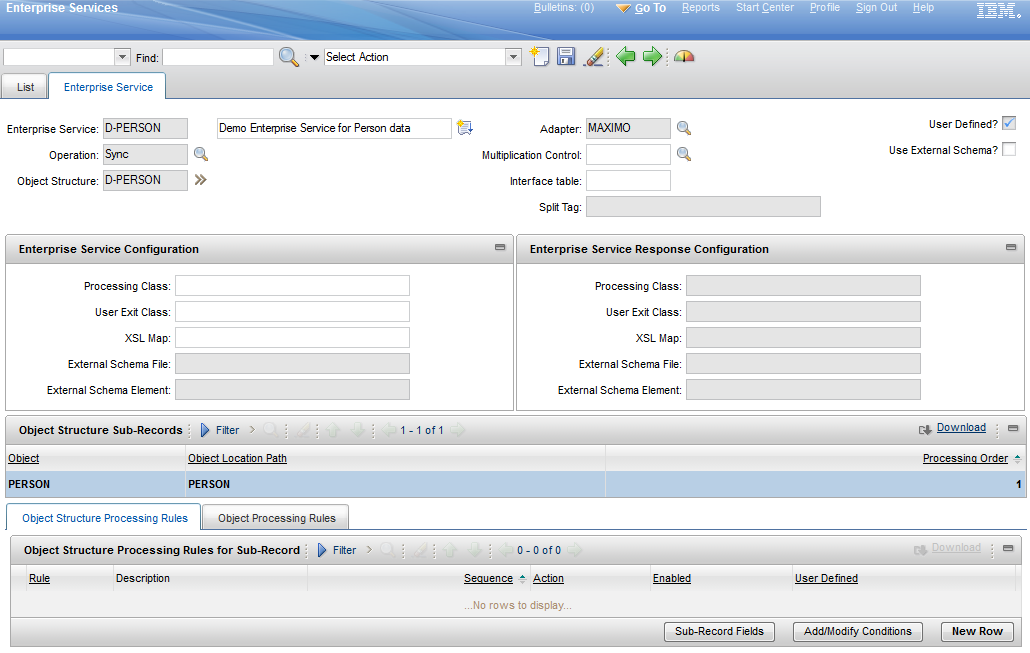The image size is (1030, 653).
Task: Create a new enterprise service record
Action: point(540,57)
